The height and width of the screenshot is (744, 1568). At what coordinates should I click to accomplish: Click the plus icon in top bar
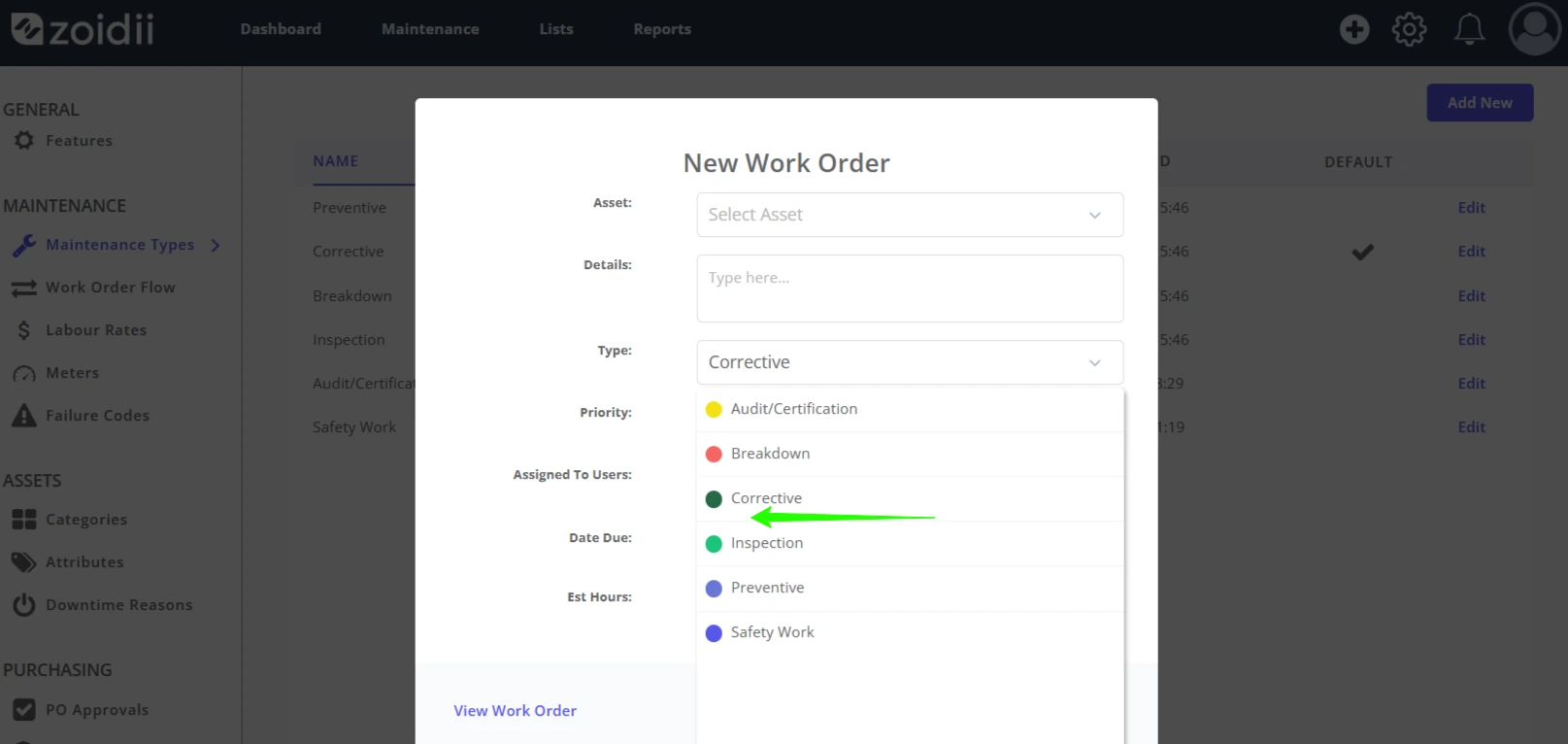pyautogui.click(x=1354, y=29)
